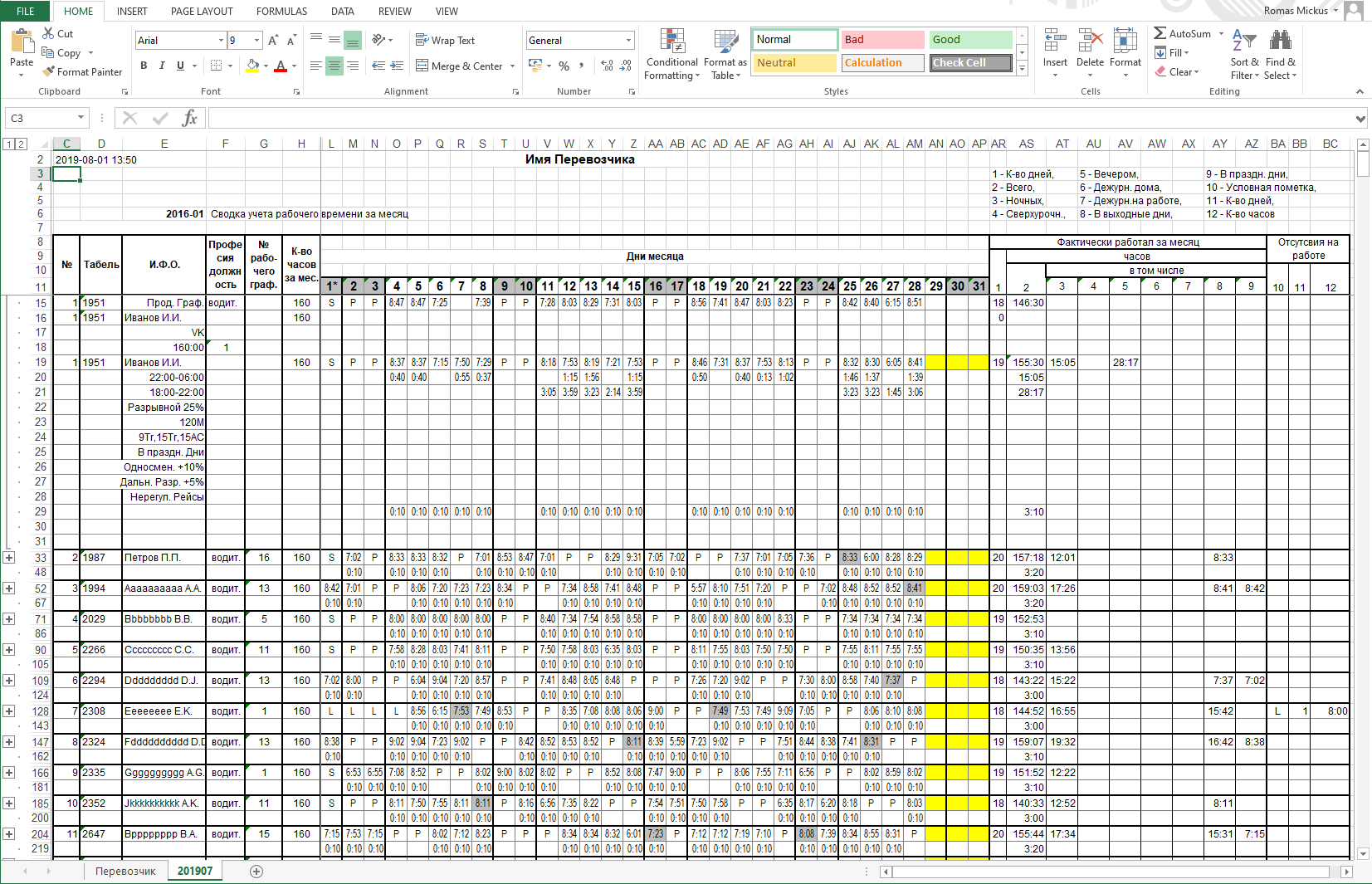This screenshot has width=1372, height=884.
Task: Add new sheet plus button
Action: [256, 871]
